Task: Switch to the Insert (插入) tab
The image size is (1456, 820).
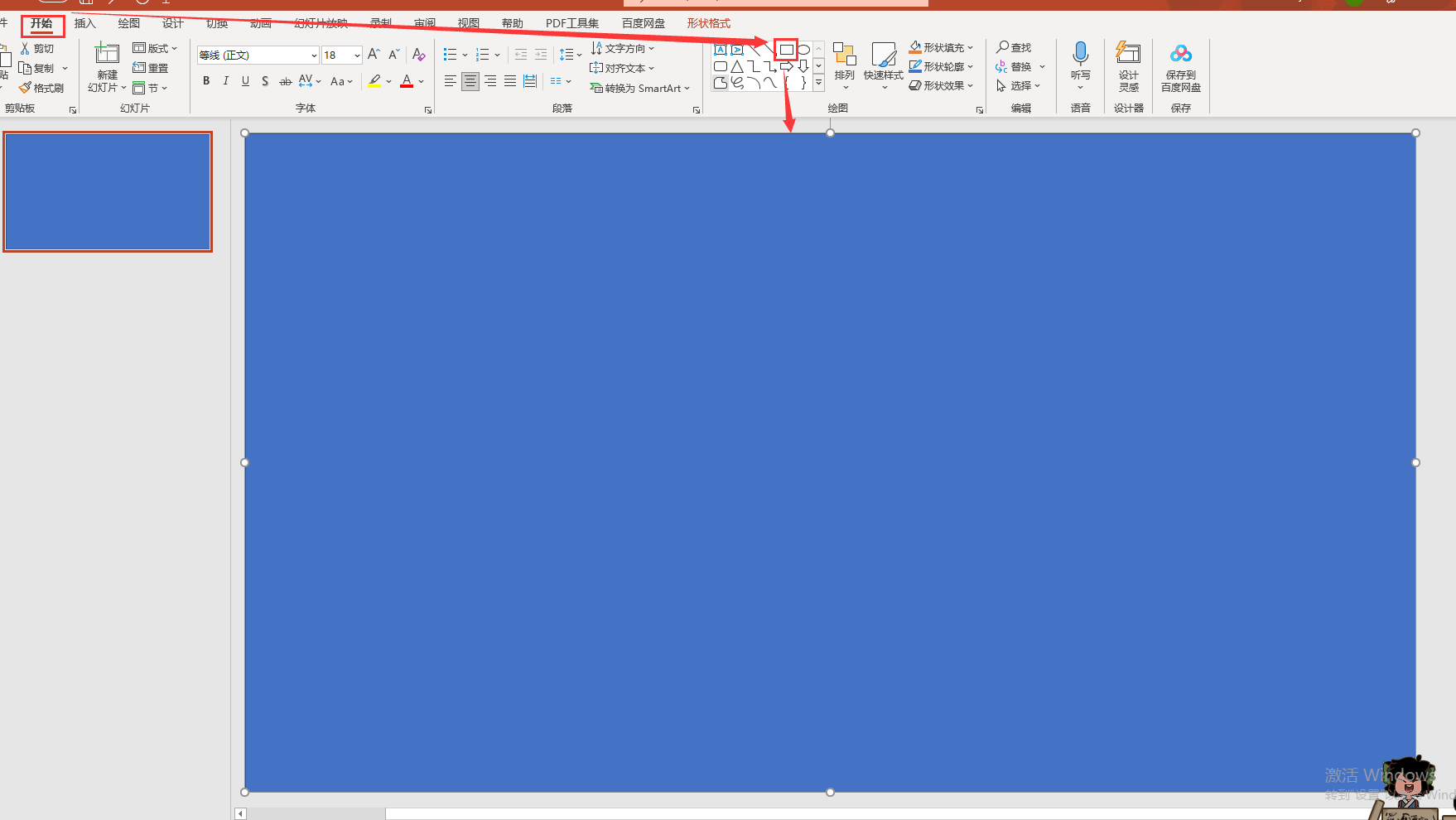Action: click(85, 23)
